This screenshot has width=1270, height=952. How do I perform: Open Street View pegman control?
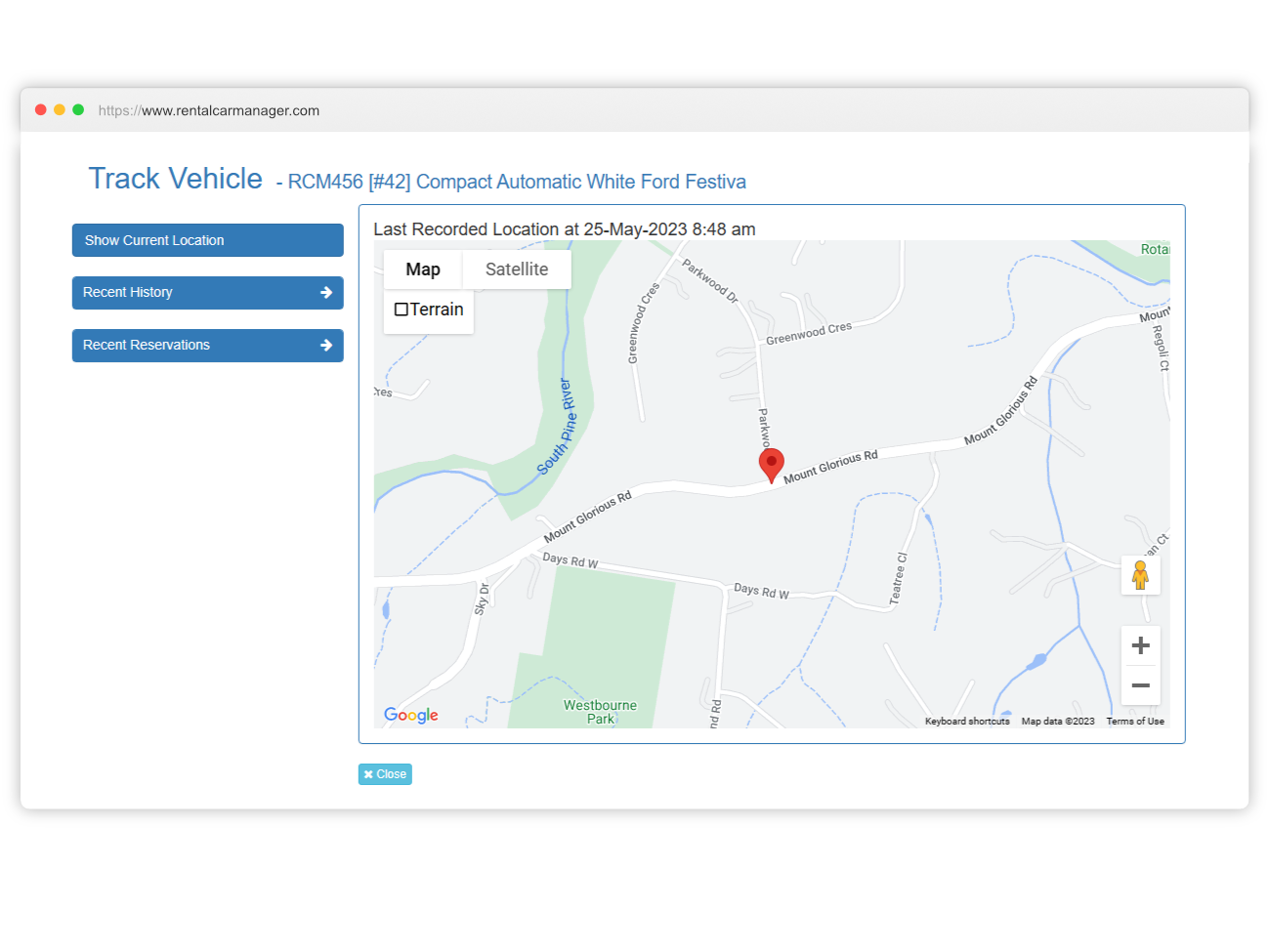point(1140,575)
